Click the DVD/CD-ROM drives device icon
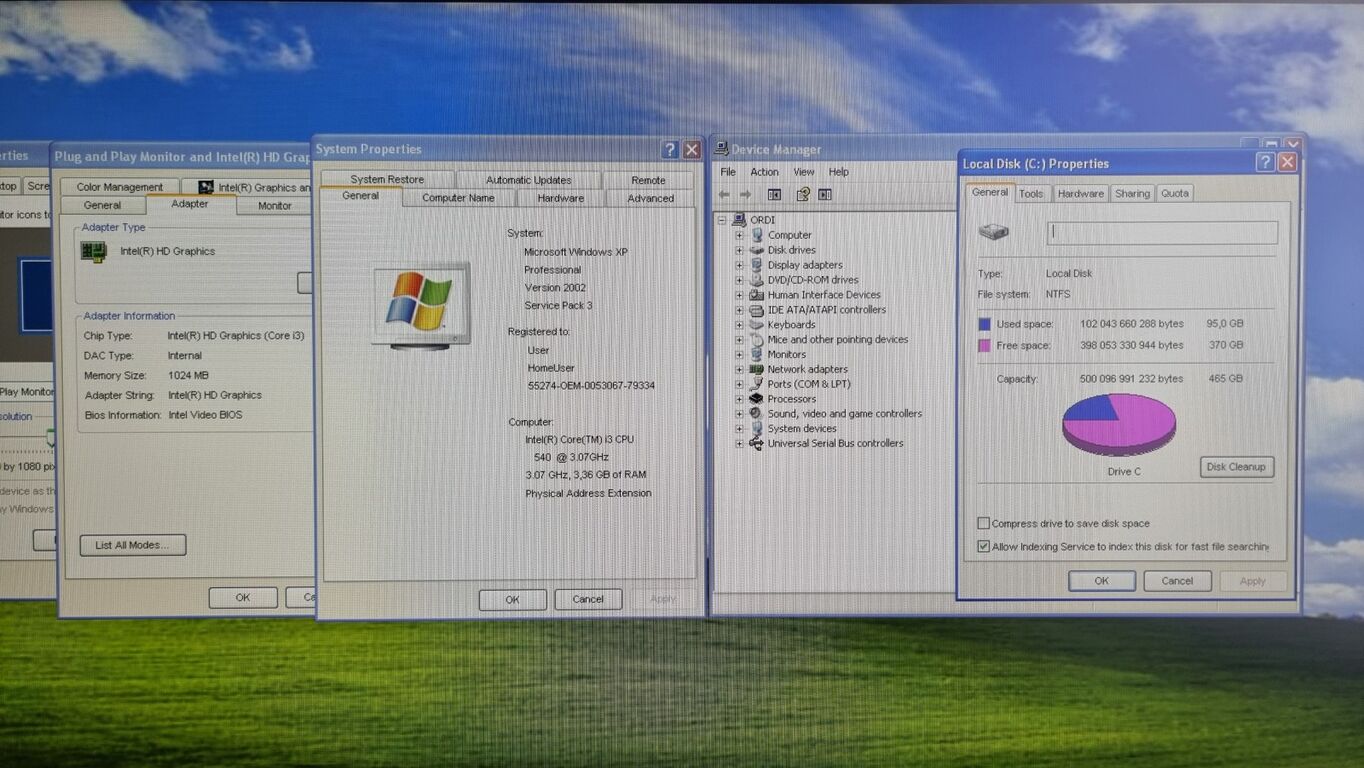 [x=757, y=280]
